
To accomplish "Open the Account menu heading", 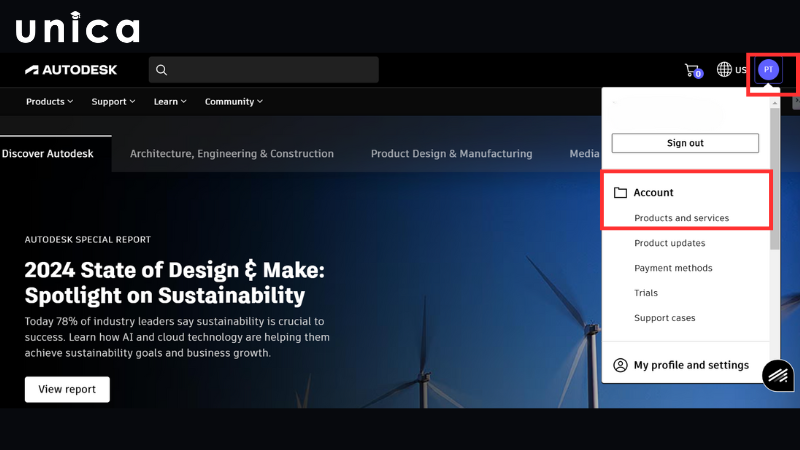I will (653, 192).
